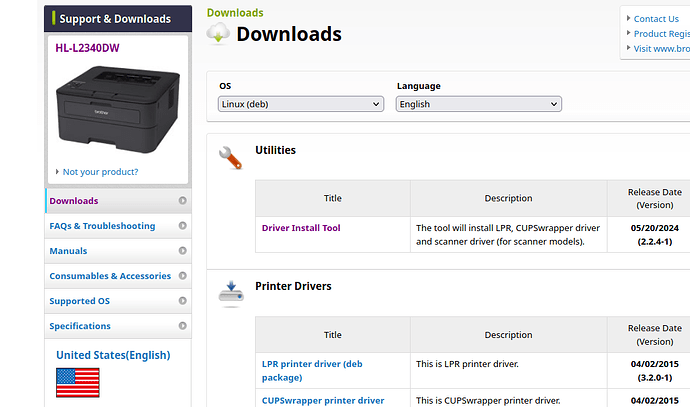
Task: Click the green Downloads breadcrumb
Action: point(235,13)
